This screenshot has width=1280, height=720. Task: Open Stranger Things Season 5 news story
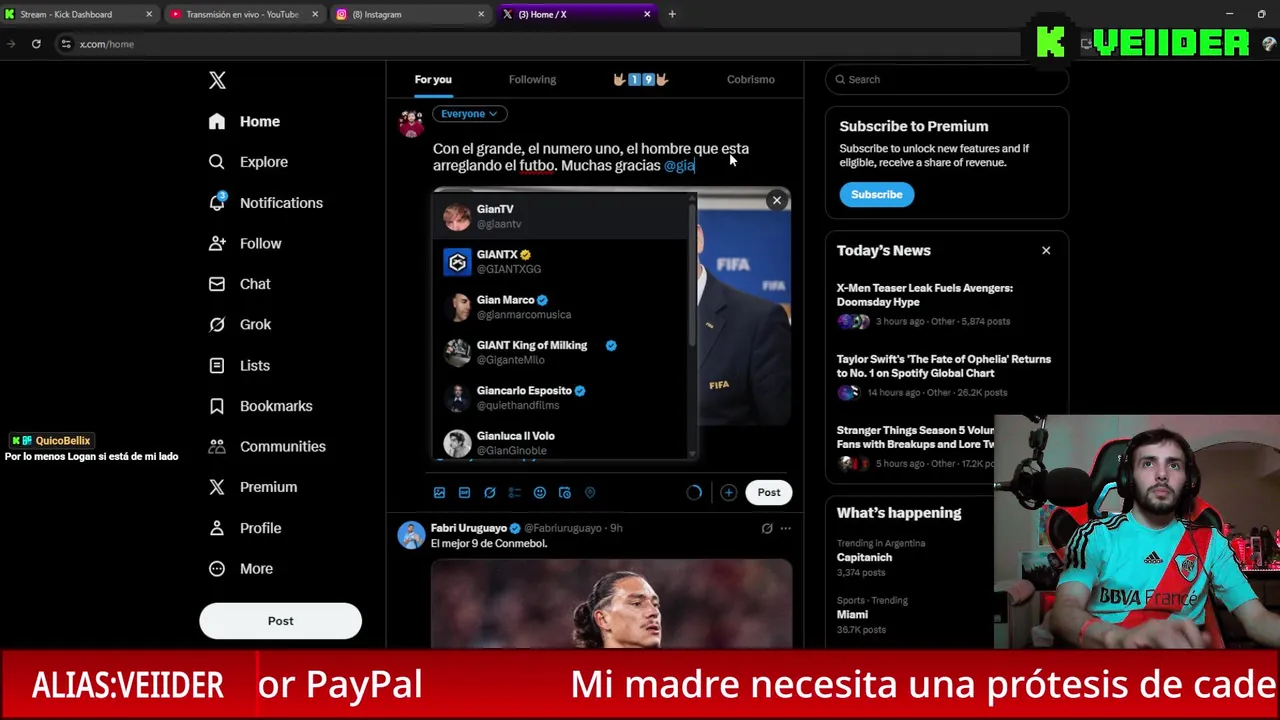915,446
